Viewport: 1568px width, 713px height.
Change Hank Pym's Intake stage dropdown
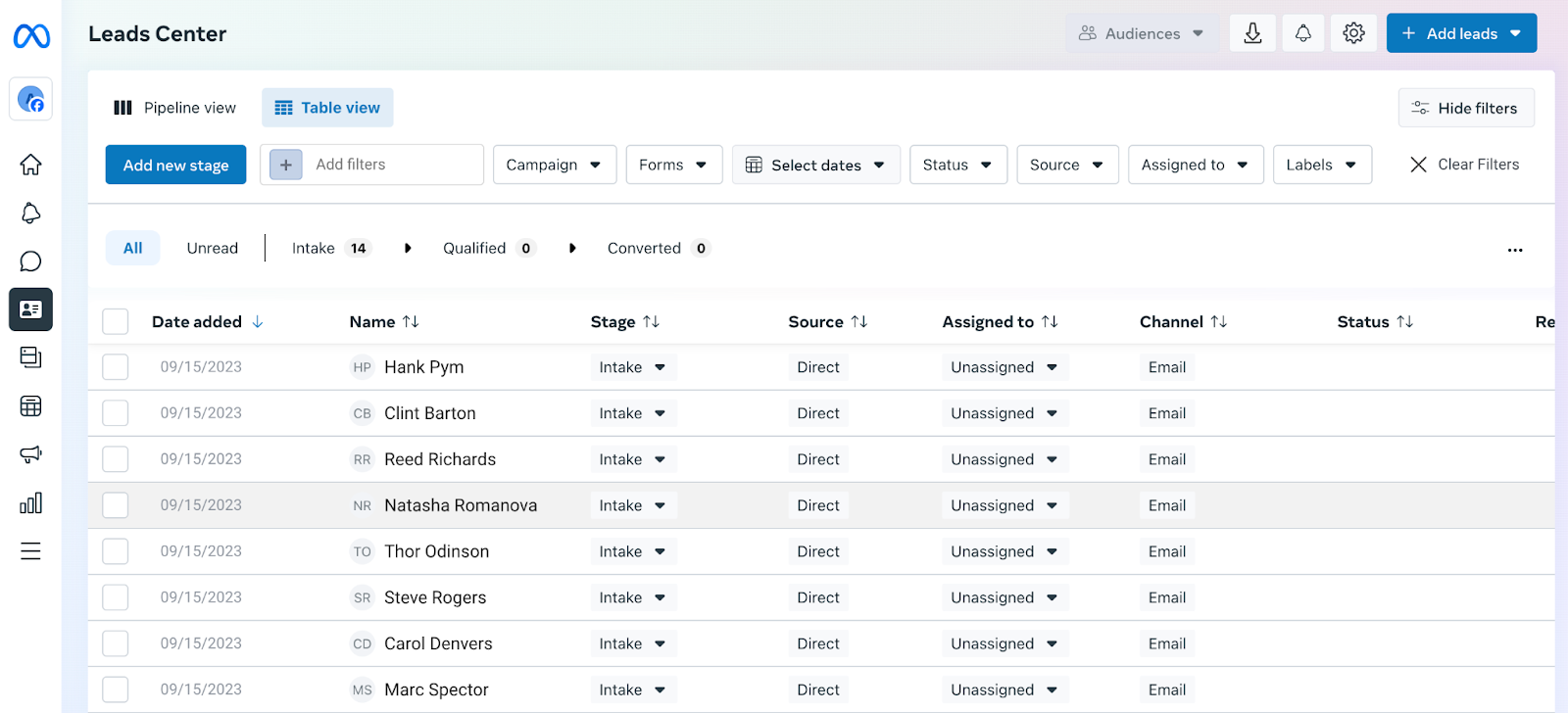[x=633, y=367]
